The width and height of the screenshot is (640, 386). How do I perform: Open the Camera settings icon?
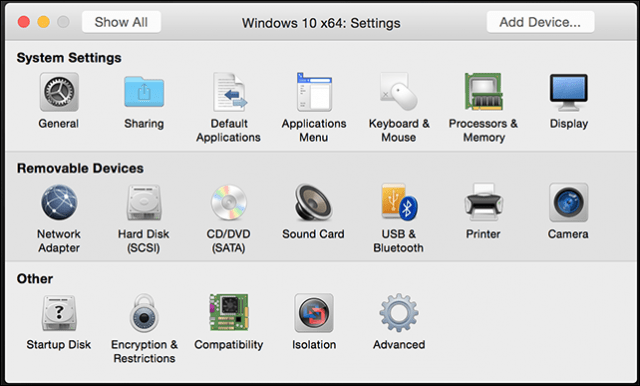(x=569, y=203)
